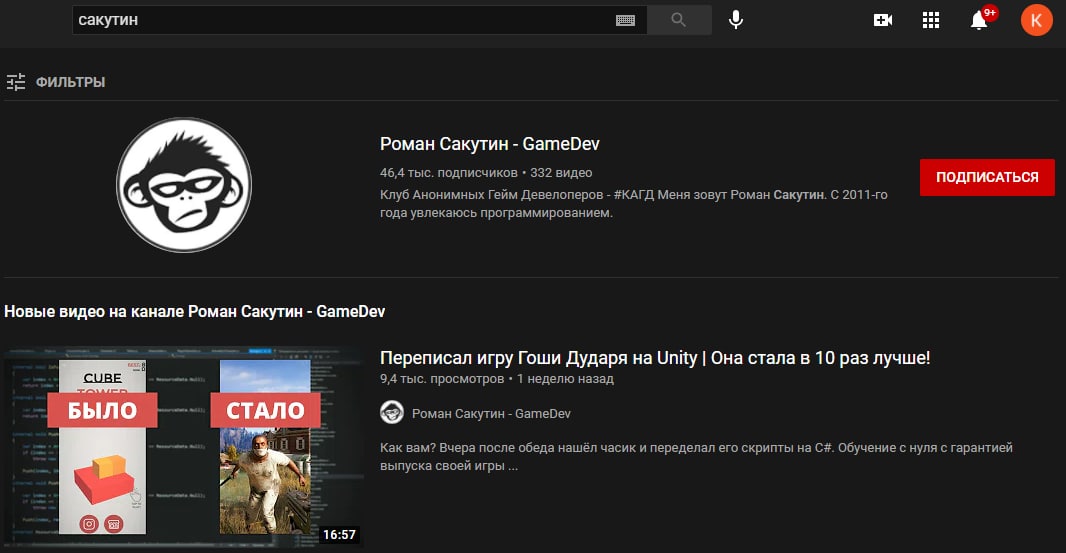Click video description starting Как вам? Вчера
Screen dimensions: 1066x553
pyautogui.click(x=696, y=456)
